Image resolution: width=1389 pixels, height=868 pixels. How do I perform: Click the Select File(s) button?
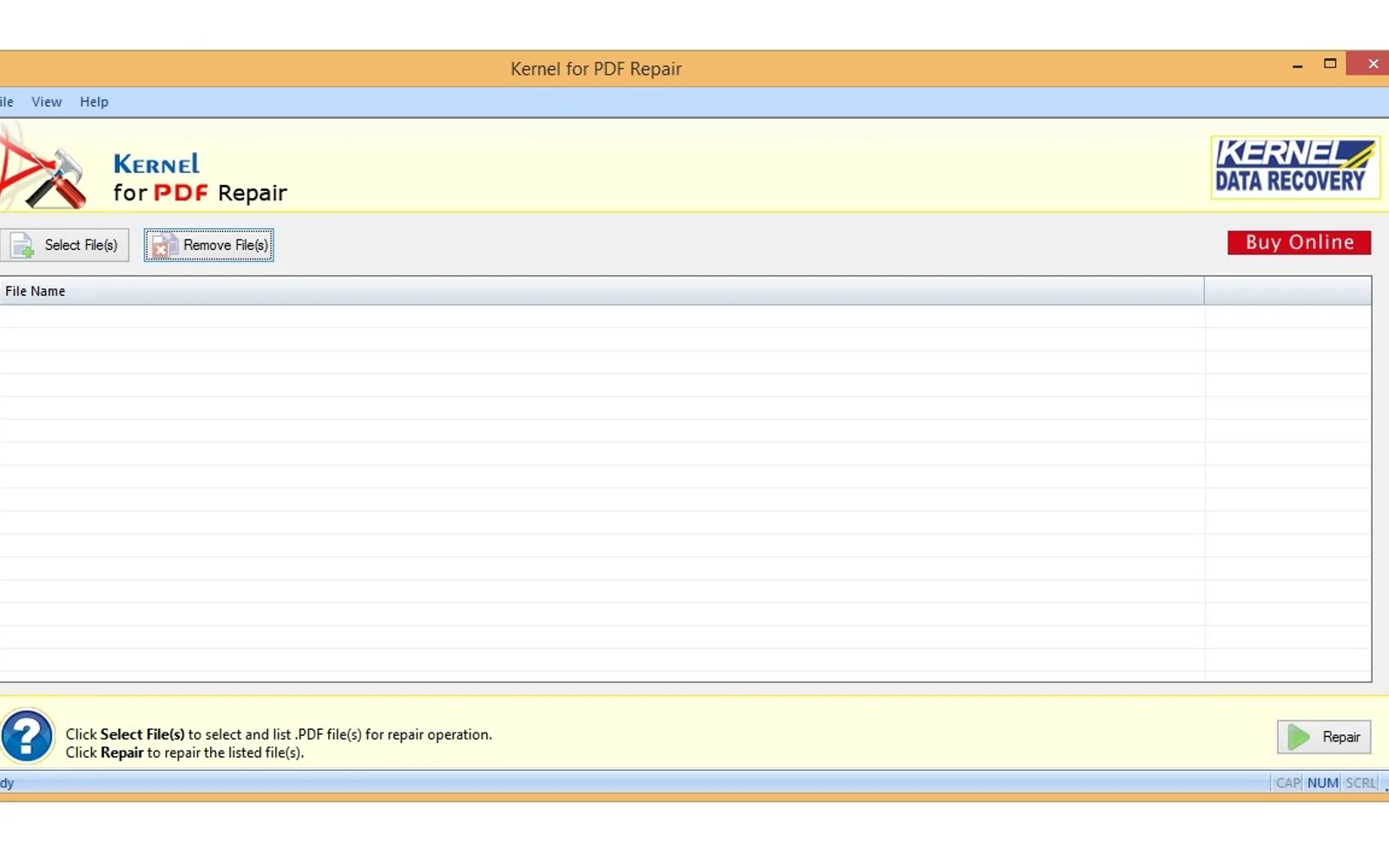[x=64, y=245]
